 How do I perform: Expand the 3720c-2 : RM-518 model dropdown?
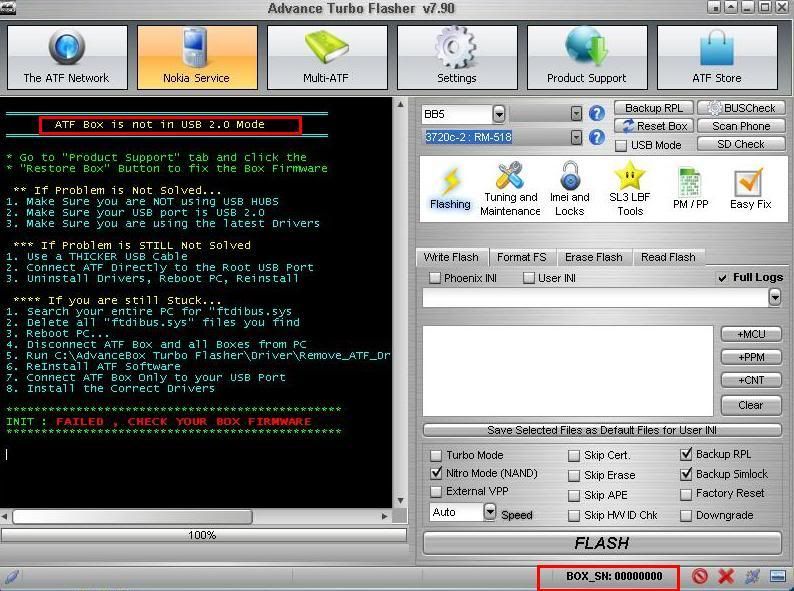[576, 137]
